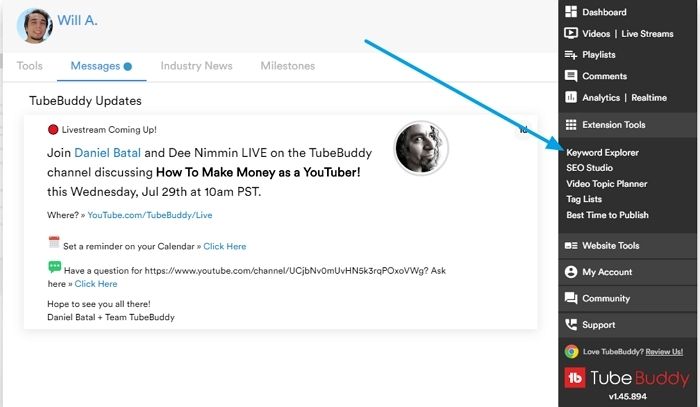Click the blue unread dot on Messages
The height and width of the screenshot is (407, 700).
click(x=128, y=66)
